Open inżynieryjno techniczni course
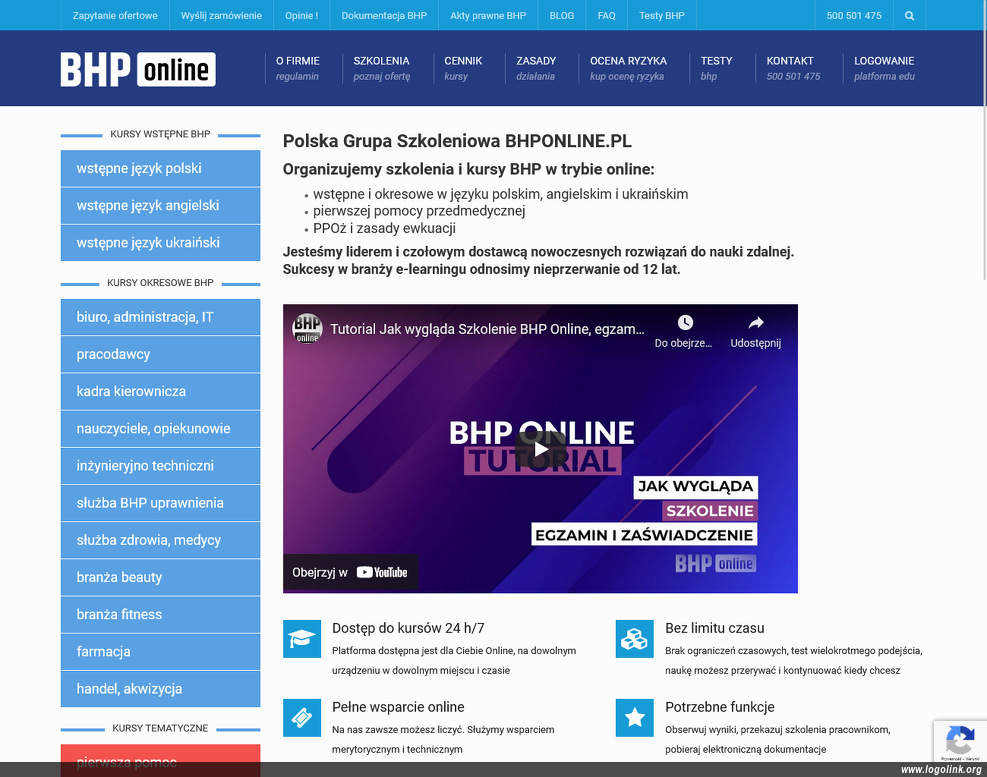Image resolution: width=987 pixels, height=777 pixels. pyautogui.click(x=161, y=465)
